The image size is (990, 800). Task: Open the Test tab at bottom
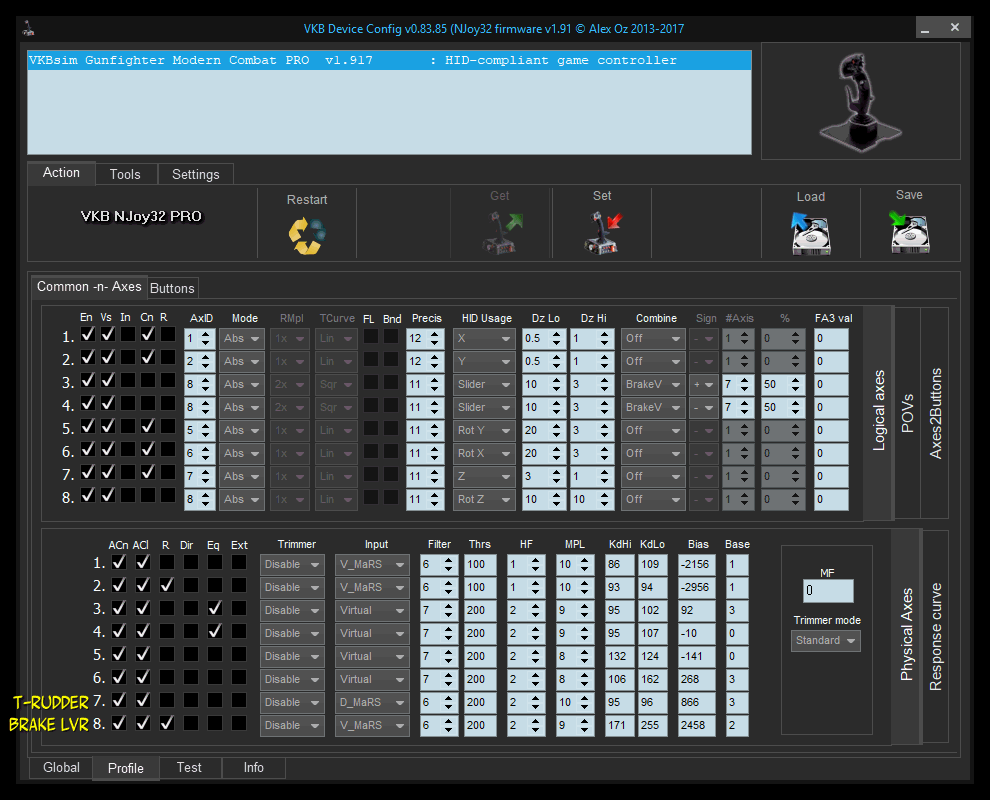tap(189, 768)
